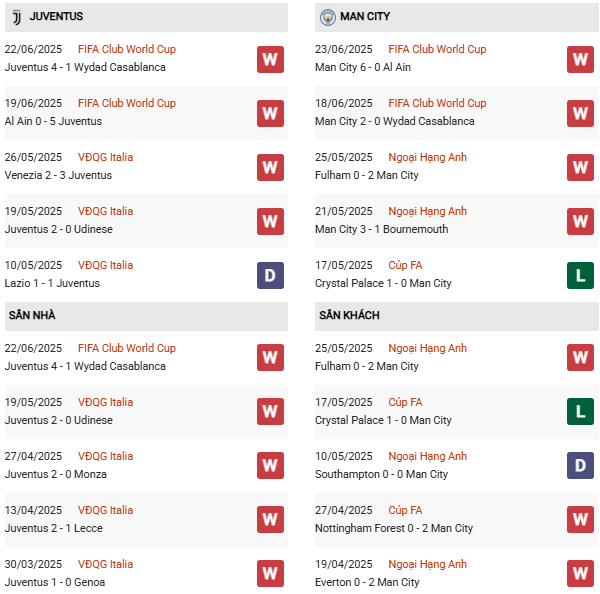Click L badge for Crystal Palace 17/05 form row

pyautogui.click(x=580, y=275)
